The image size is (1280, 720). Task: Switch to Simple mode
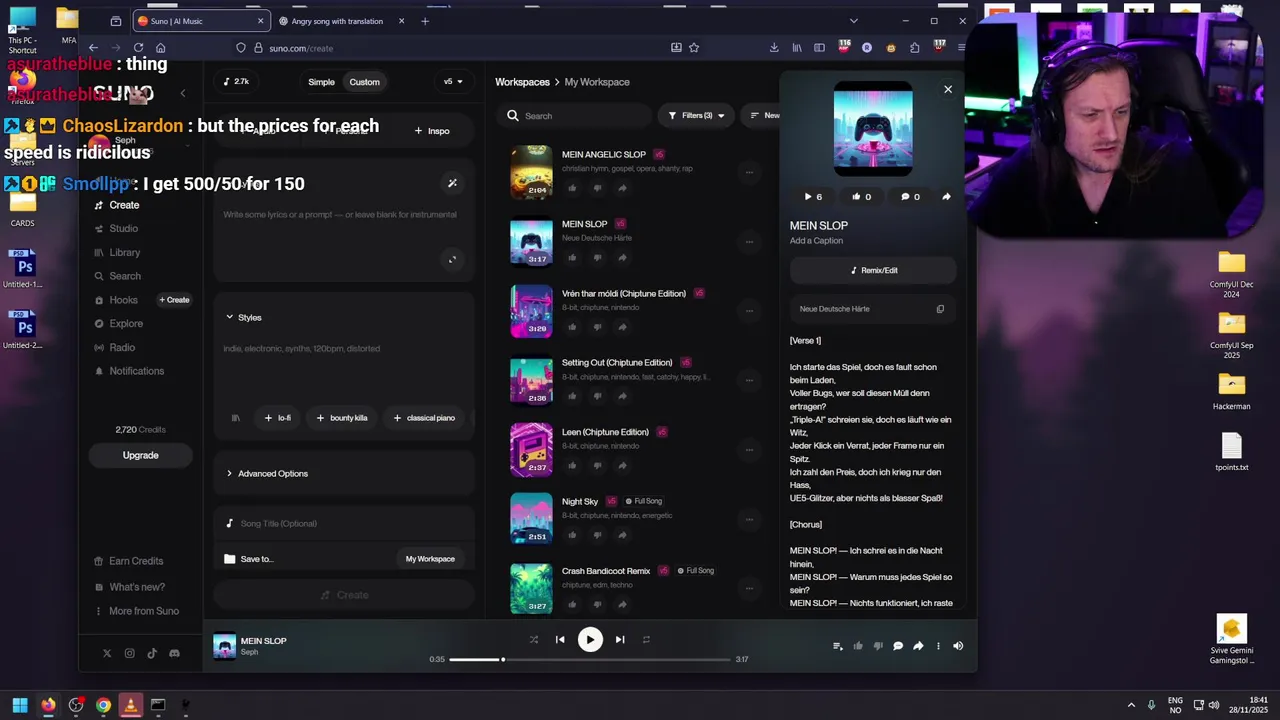(321, 82)
